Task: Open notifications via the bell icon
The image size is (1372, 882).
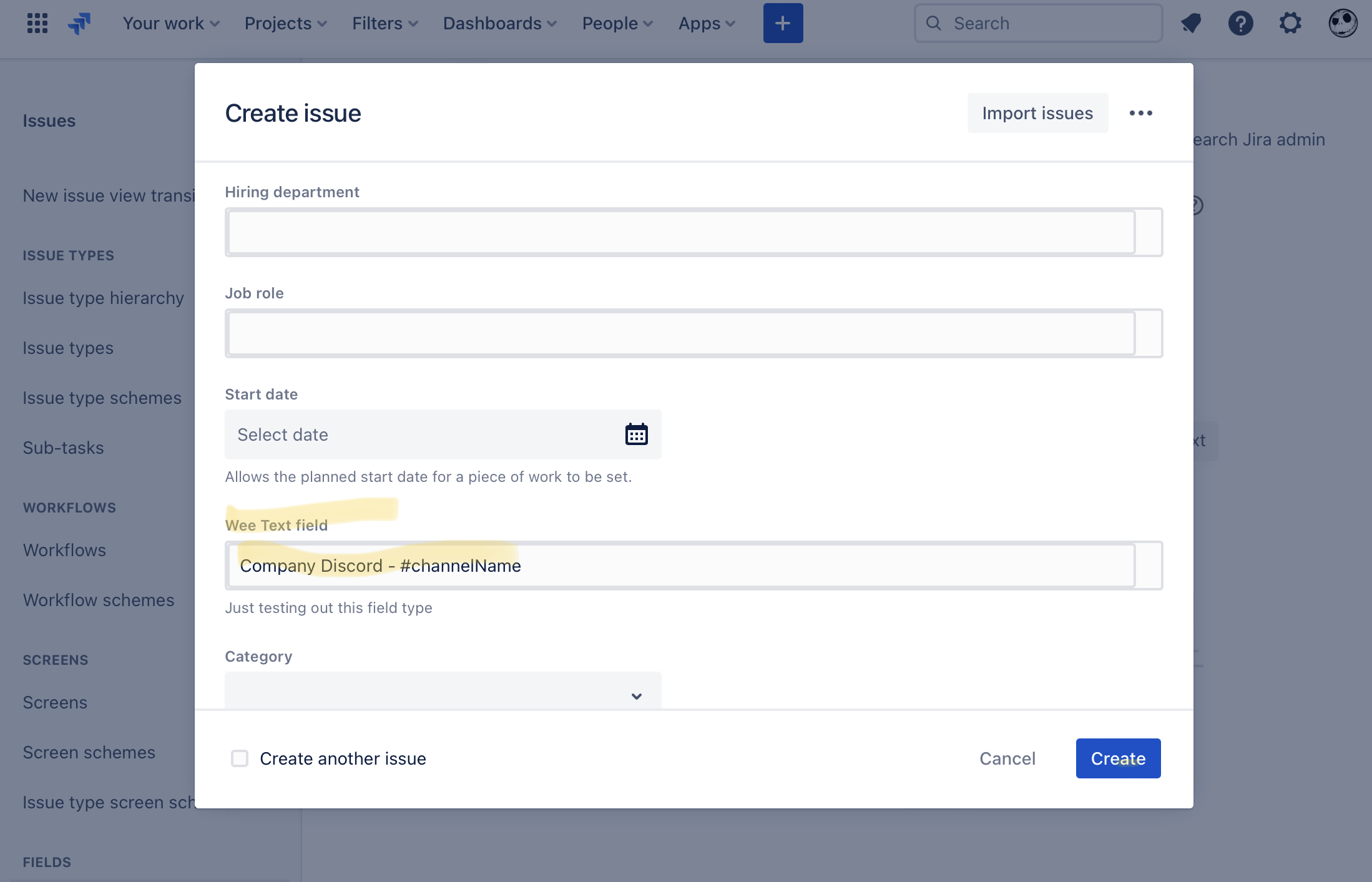Action: click(x=1191, y=23)
